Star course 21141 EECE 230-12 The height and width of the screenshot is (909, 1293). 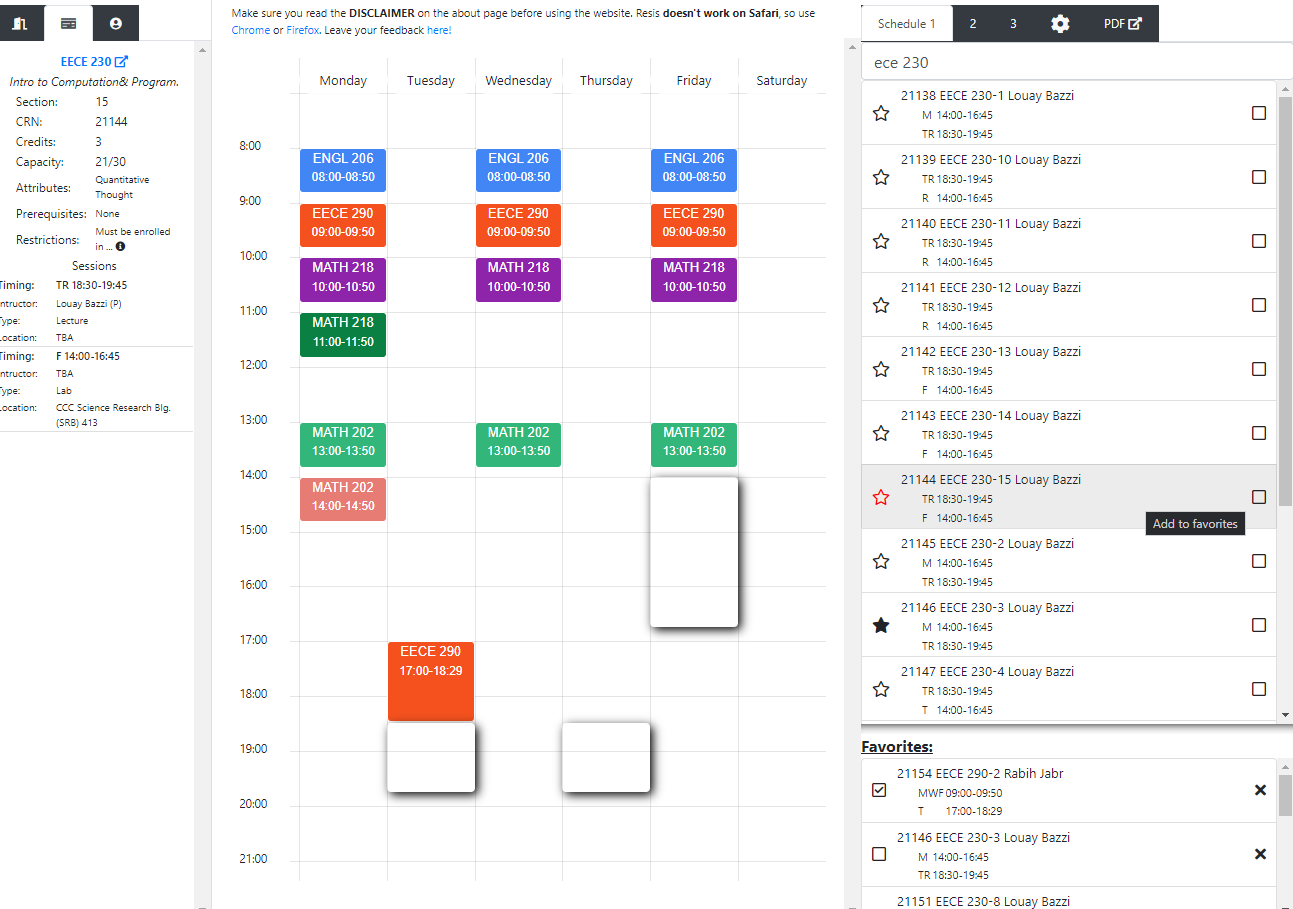[x=881, y=306]
